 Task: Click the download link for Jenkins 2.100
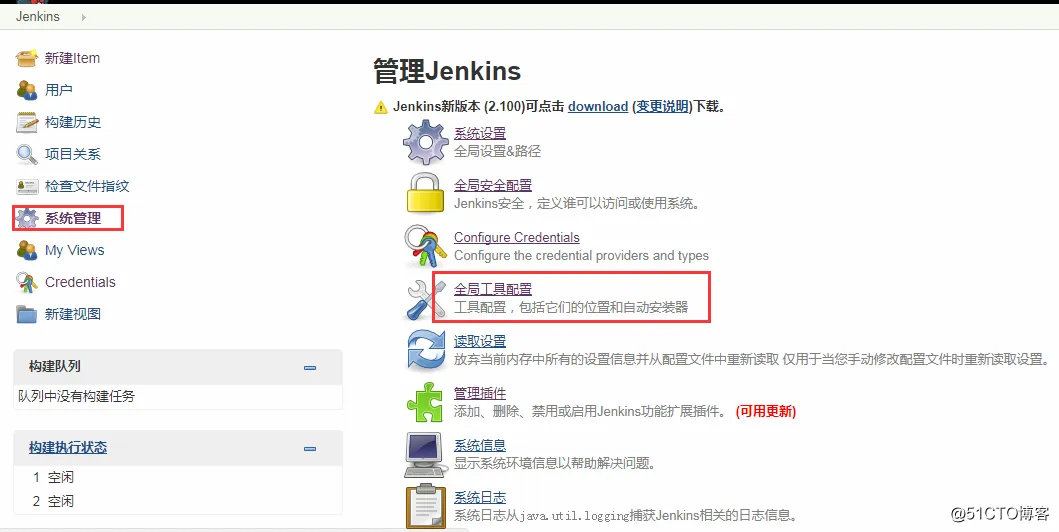click(598, 107)
